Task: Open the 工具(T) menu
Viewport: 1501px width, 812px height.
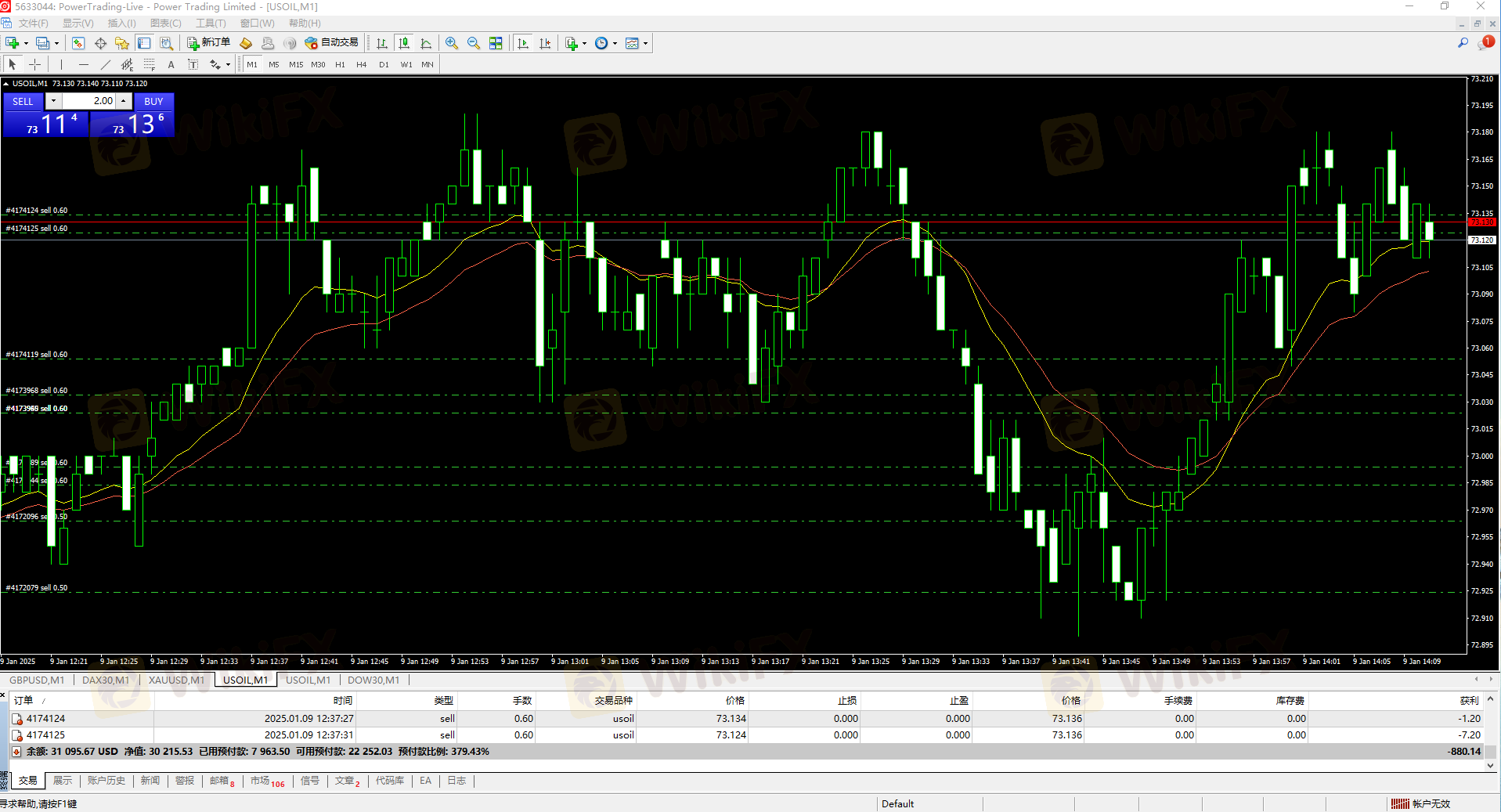Action: point(211,23)
